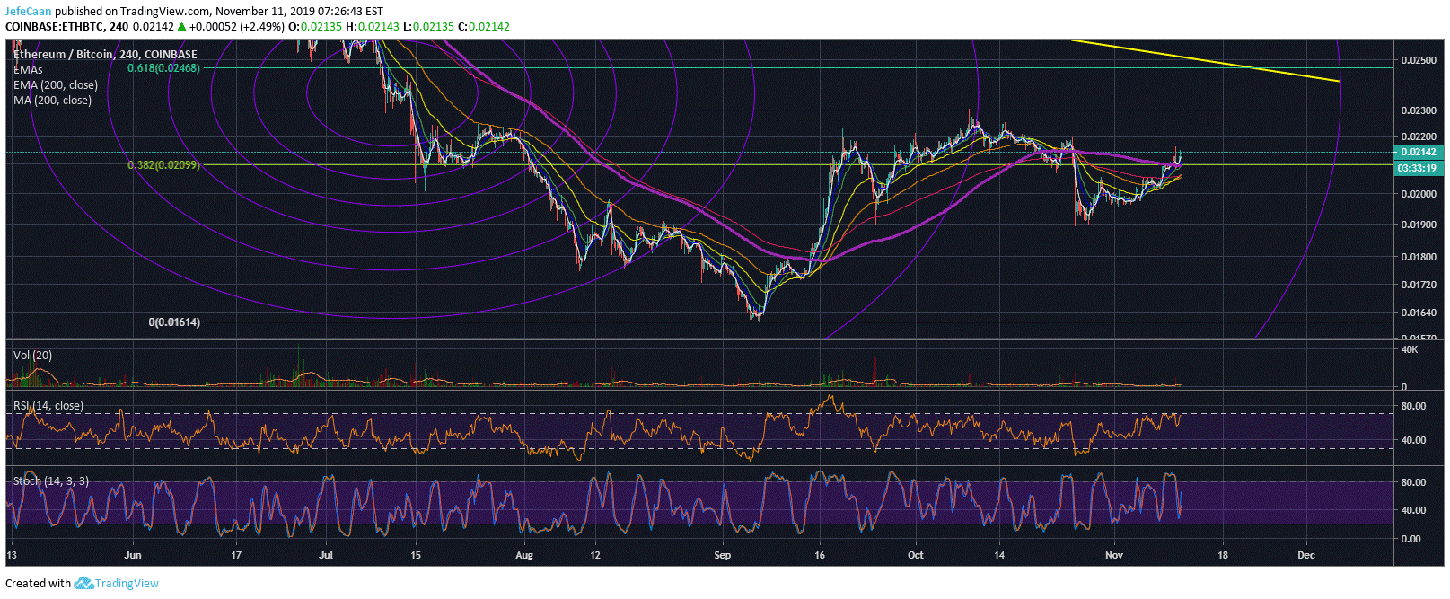The height and width of the screenshot is (599, 1450).
Task: Click the 0.382(0.02059) Fibonacci level label
Action: pos(164,164)
